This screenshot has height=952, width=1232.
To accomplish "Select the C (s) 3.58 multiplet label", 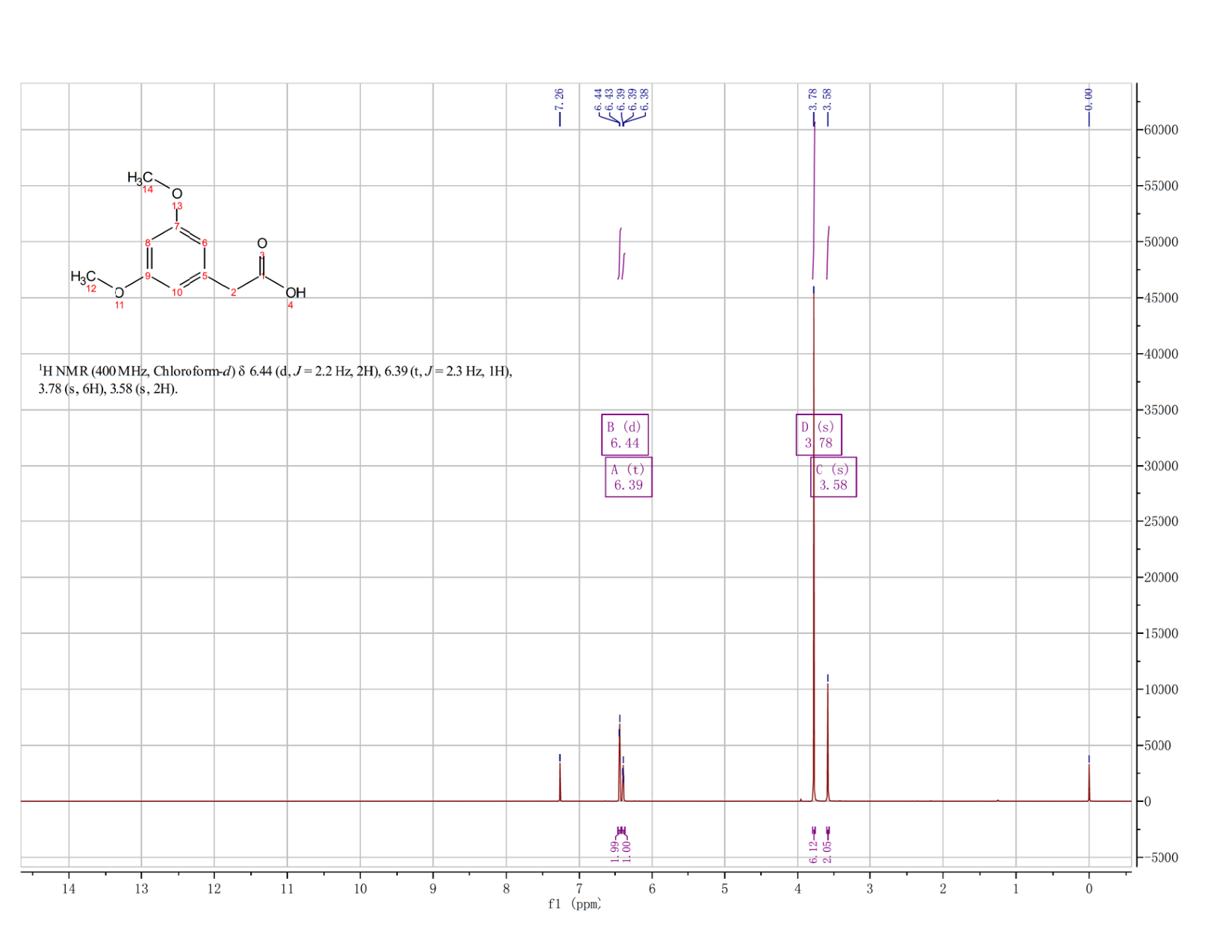I will pos(833,477).
